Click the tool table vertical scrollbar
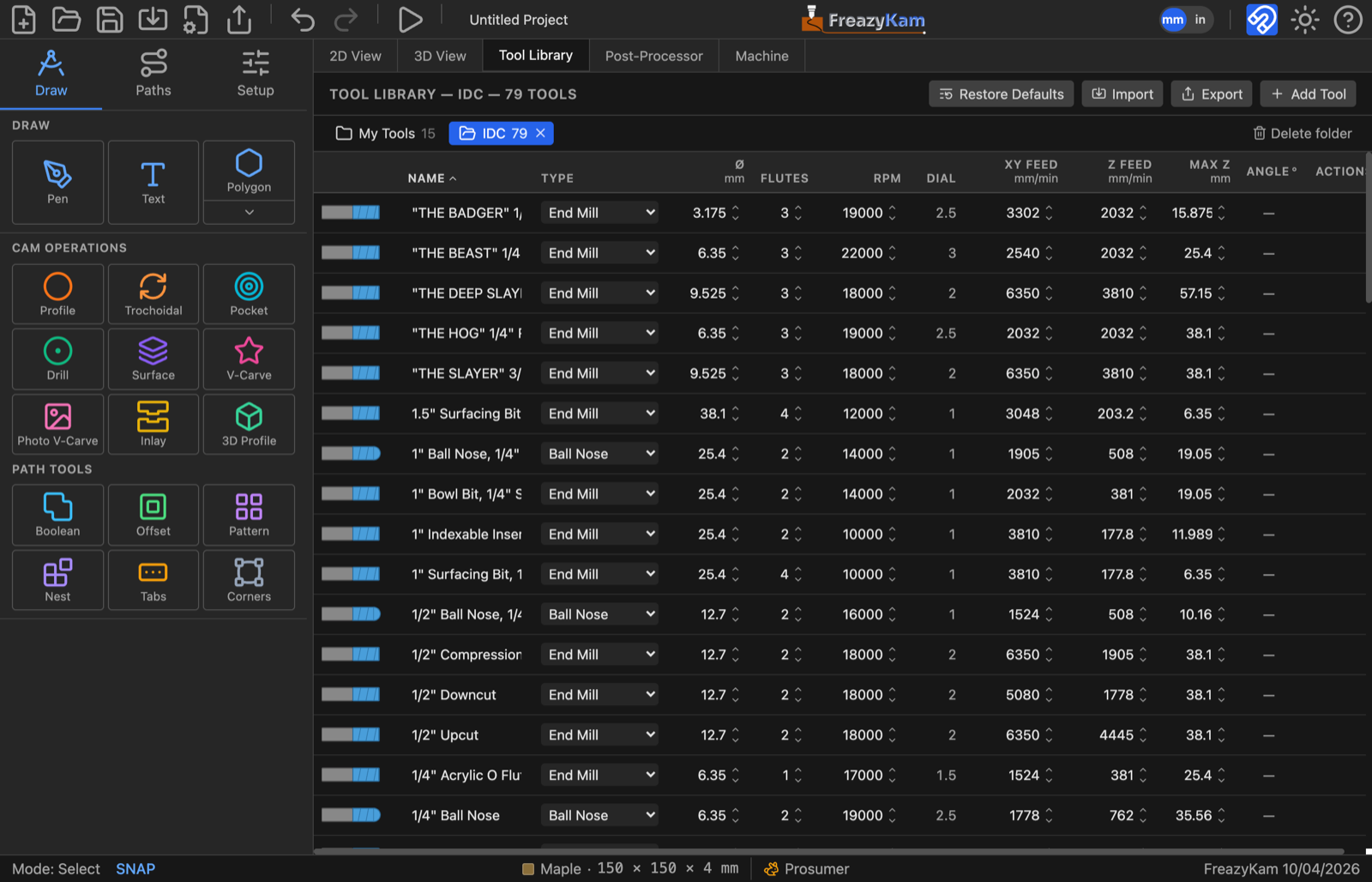Viewport: 1372px width, 882px height. tap(1369, 228)
